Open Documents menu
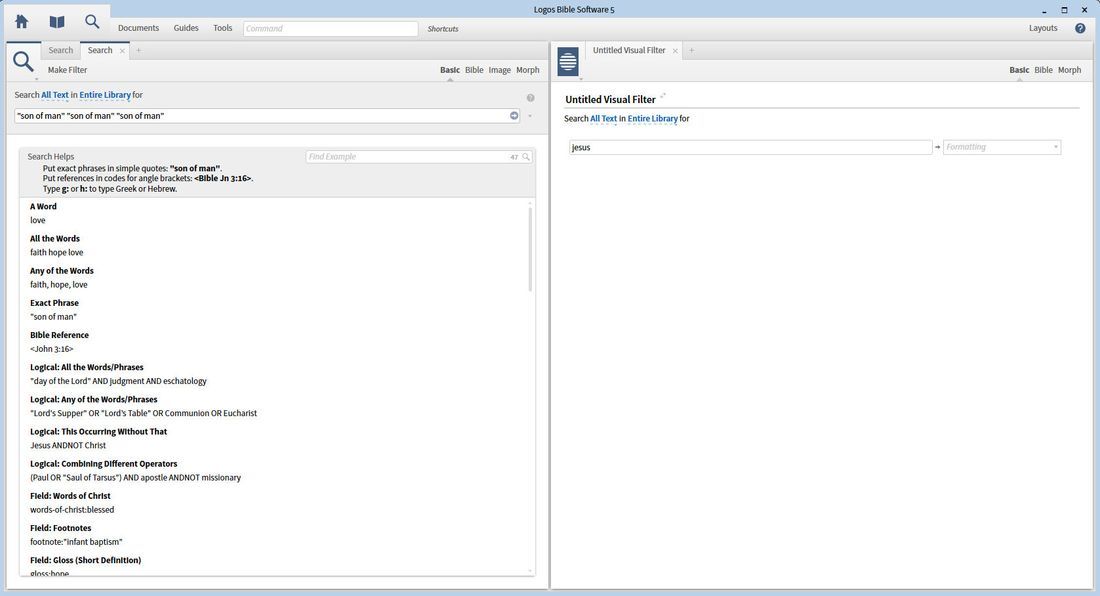The width and height of the screenshot is (1100, 596). (x=138, y=28)
